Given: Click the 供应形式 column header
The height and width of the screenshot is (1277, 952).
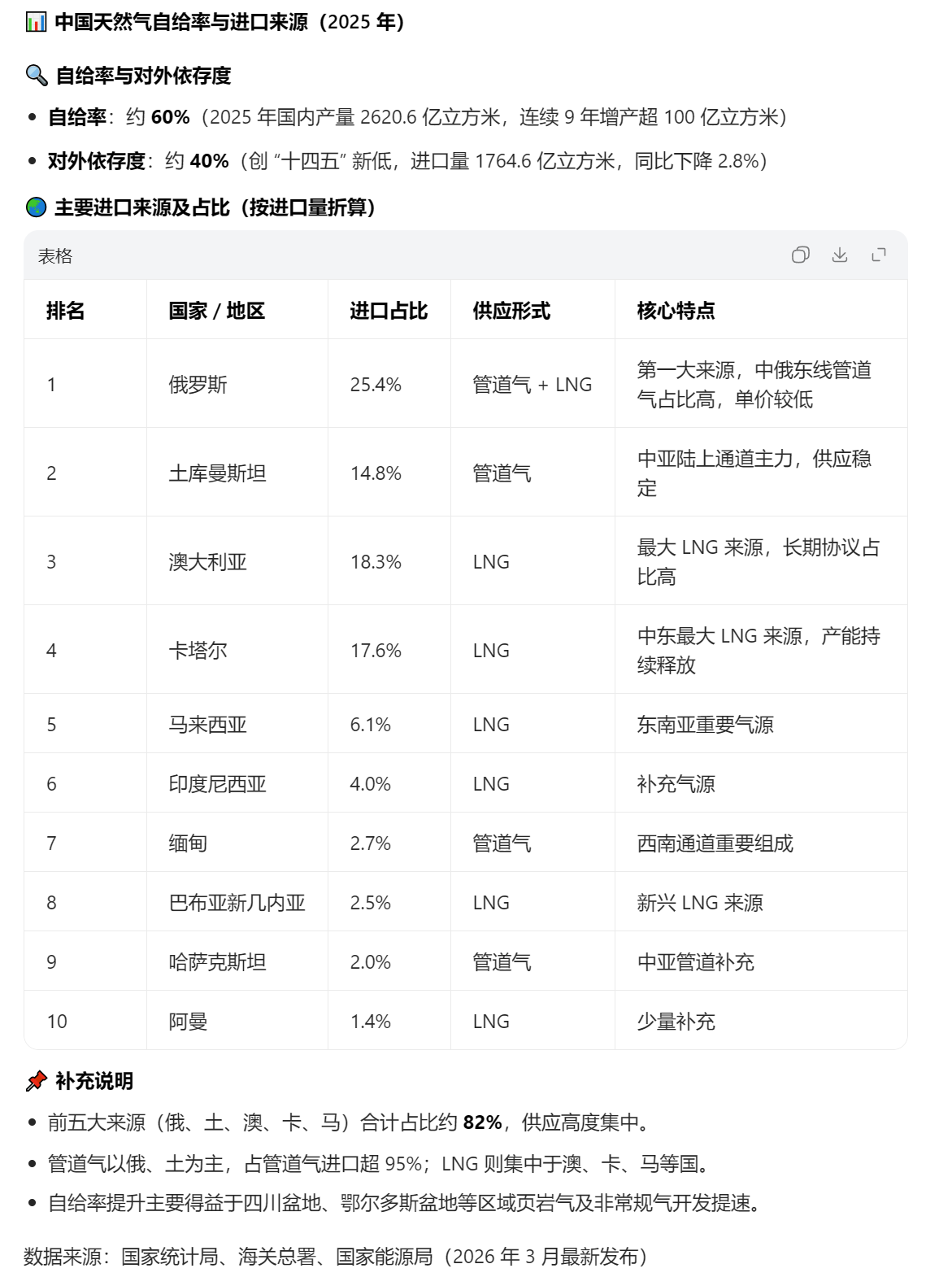Looking at the screenshot, I should (511, 310).
